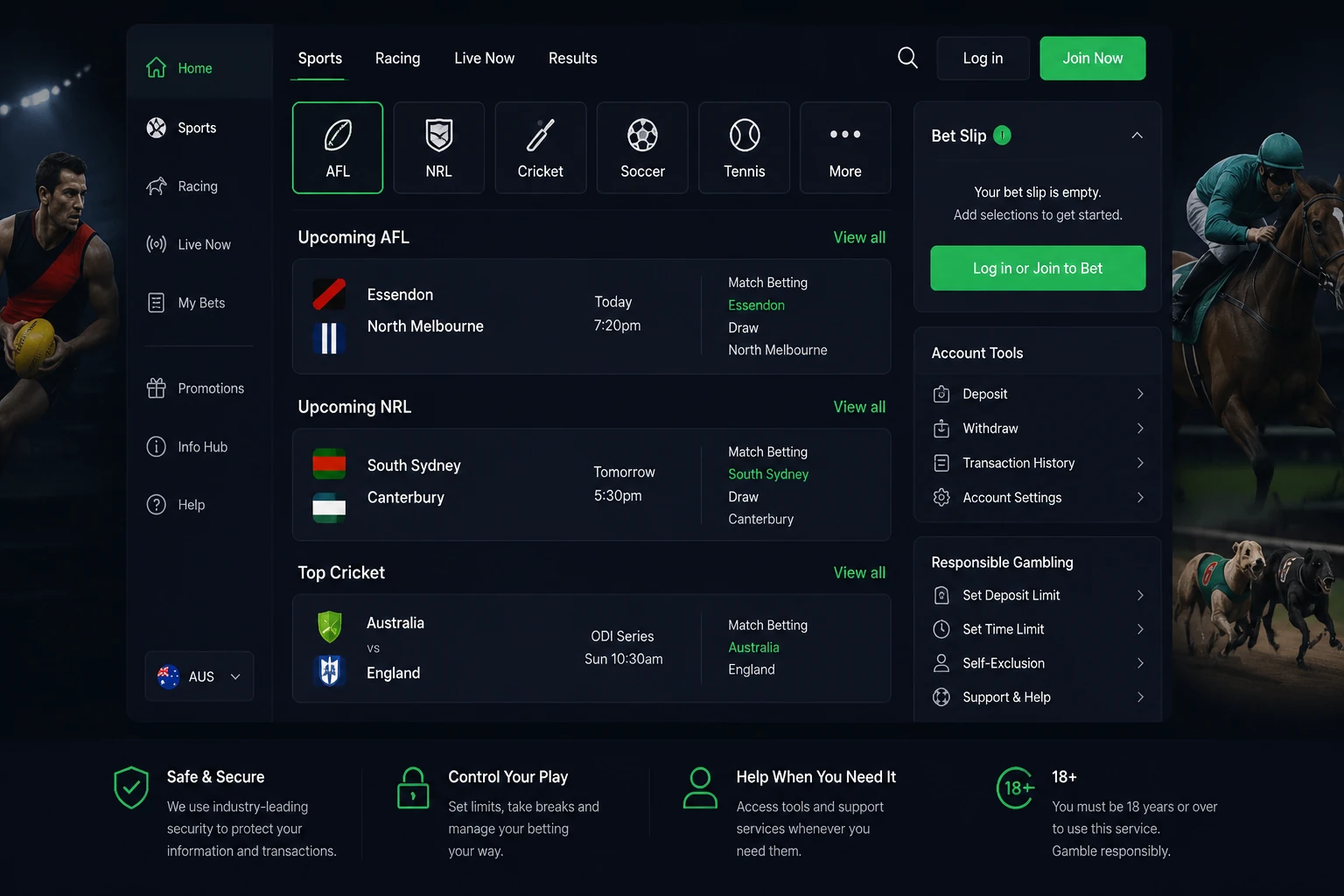Click the Essendon team logo
Image resolution: width=1344 pixels, height=896 pixels.
pyautogui.click(x=329, y=294)
